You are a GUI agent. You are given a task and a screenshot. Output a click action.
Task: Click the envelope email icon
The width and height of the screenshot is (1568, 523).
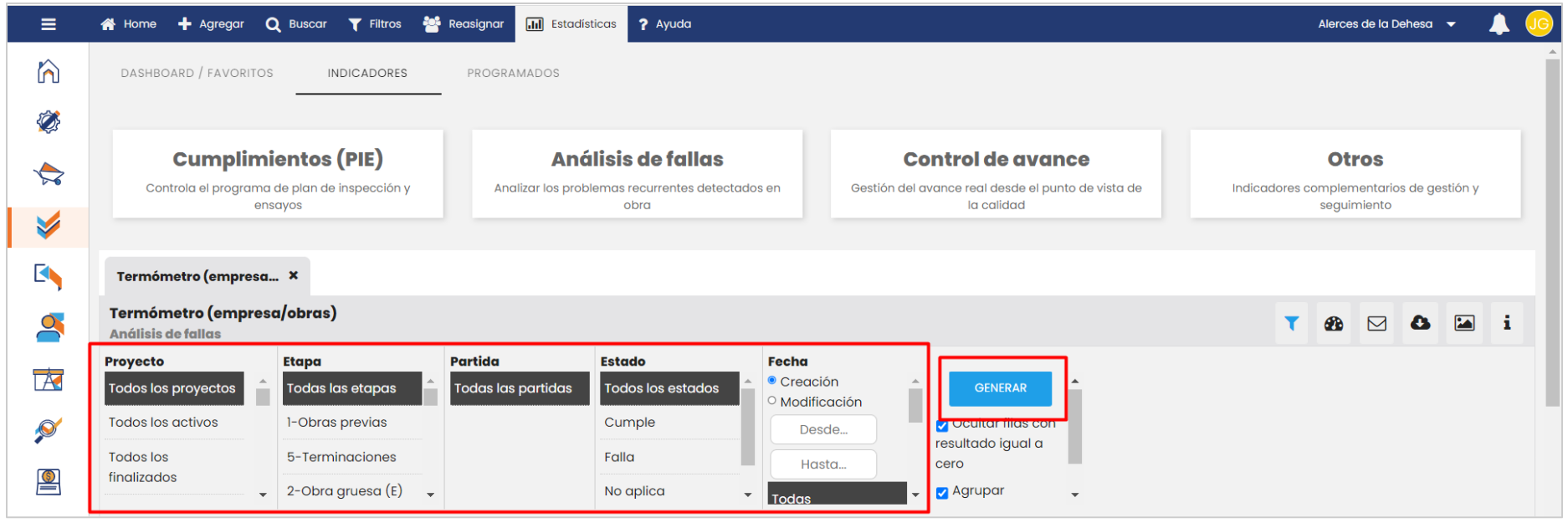(1376, 323)
